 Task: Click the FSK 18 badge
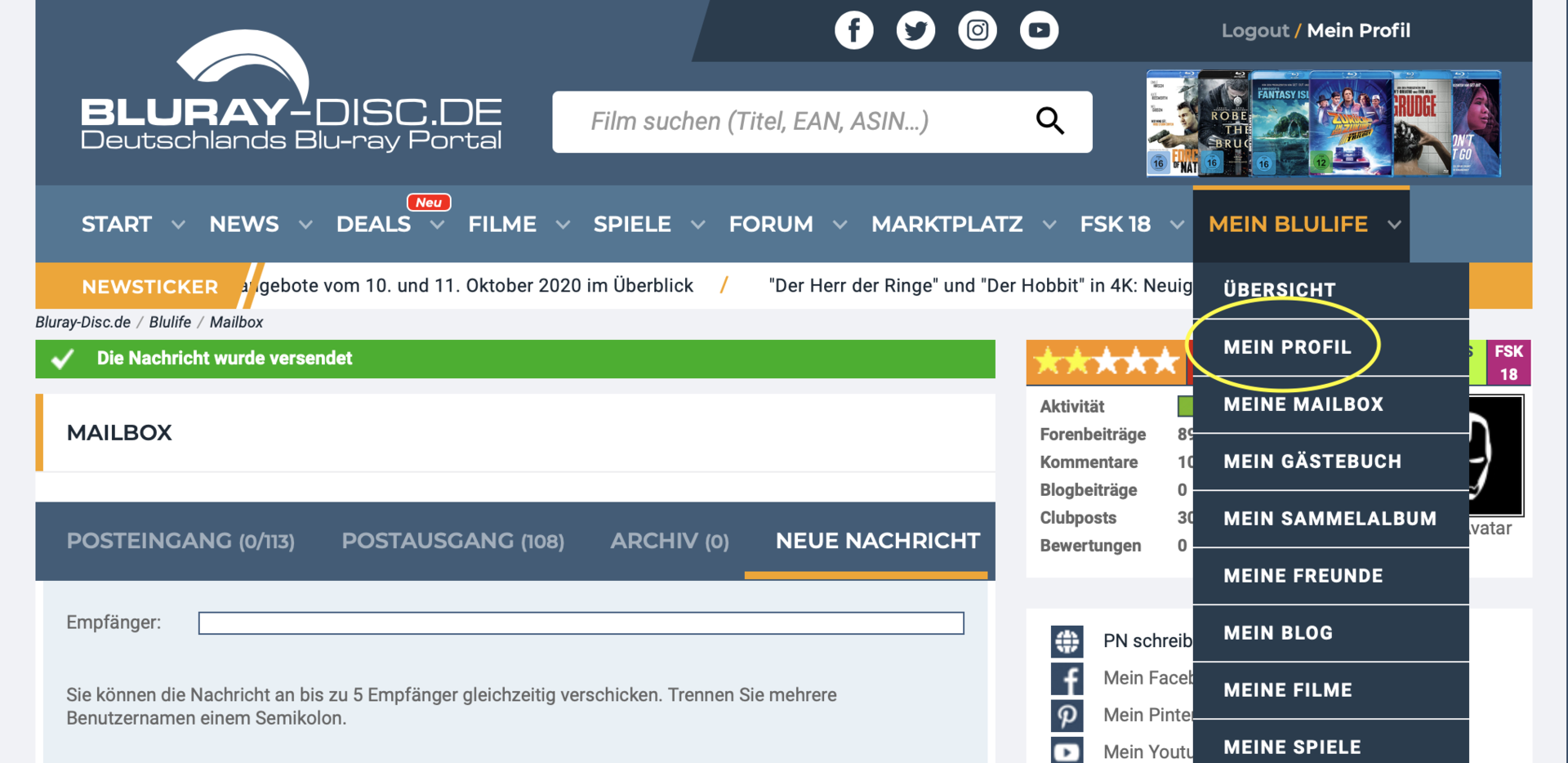(1508, 362)
